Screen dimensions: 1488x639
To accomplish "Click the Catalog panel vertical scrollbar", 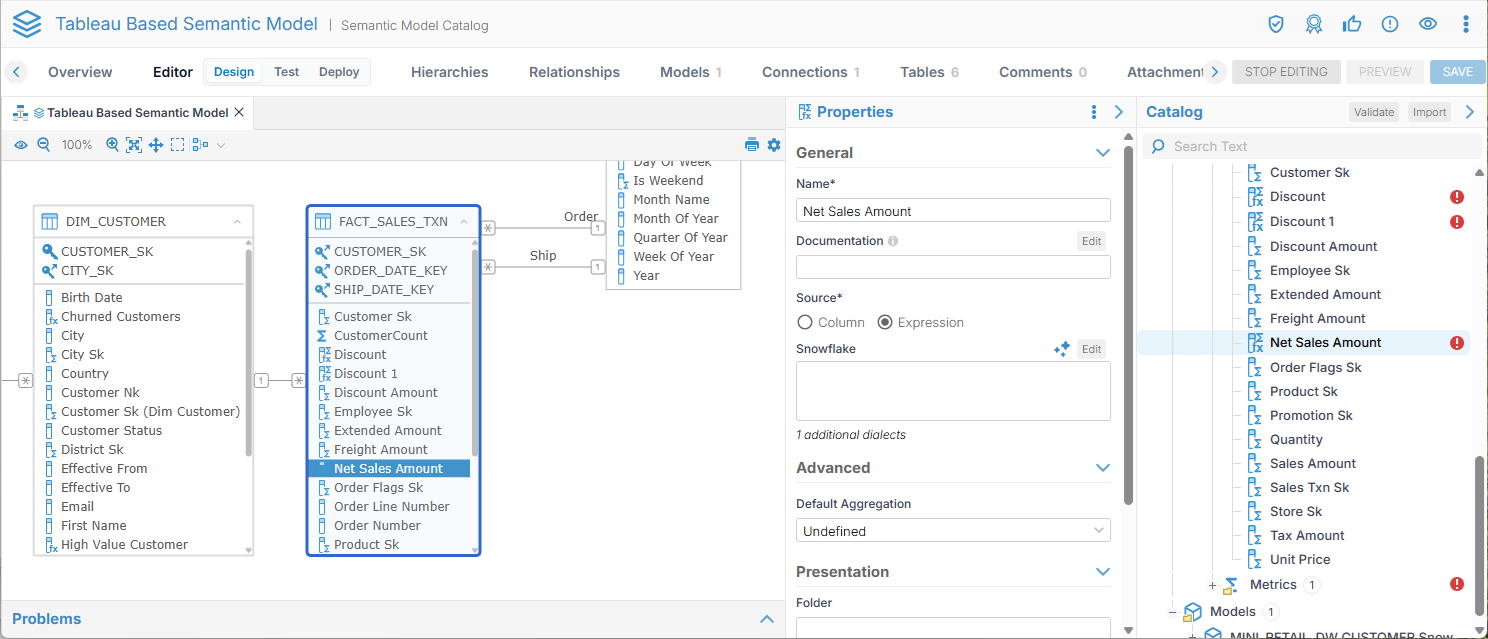I will coord(1479,530).
